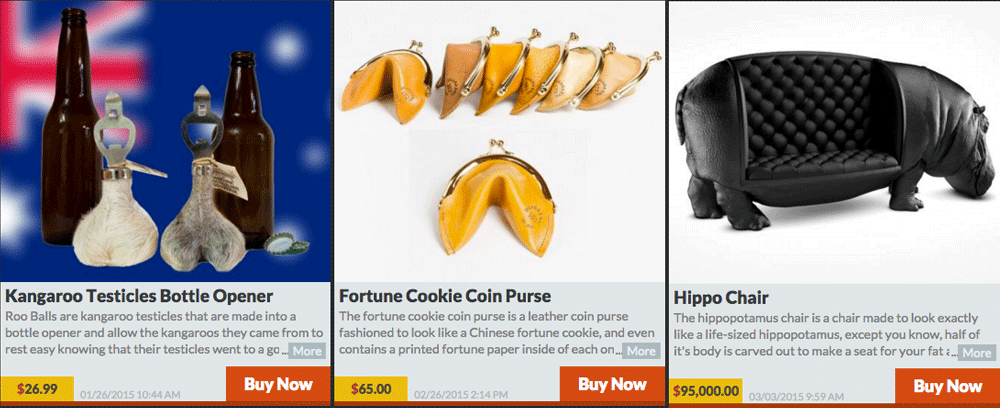The height and width of the screenshot is (408, 1000).
Task: Select the $95,000.00 price tag
Action: pos(705,391)
